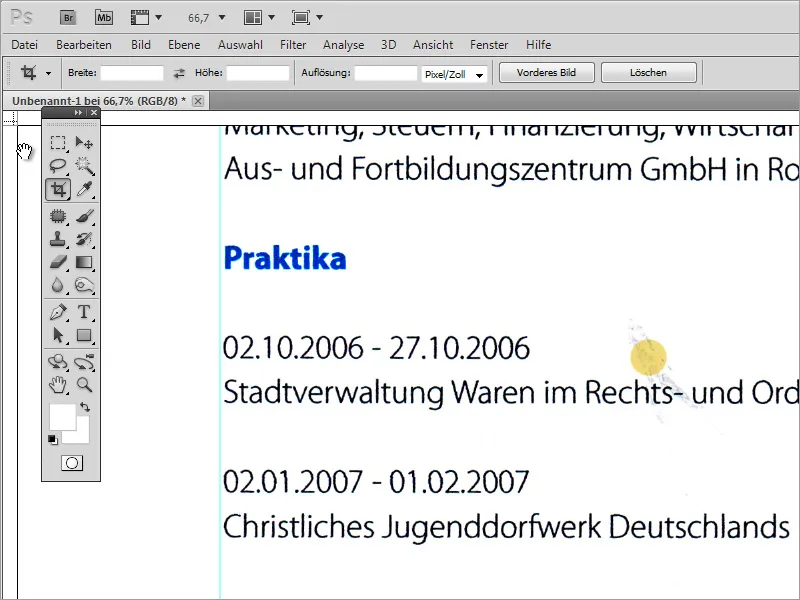Open the 3D menu
This screenshot has height=600, width=800.
pyautogui.click(x=388, y=45)
